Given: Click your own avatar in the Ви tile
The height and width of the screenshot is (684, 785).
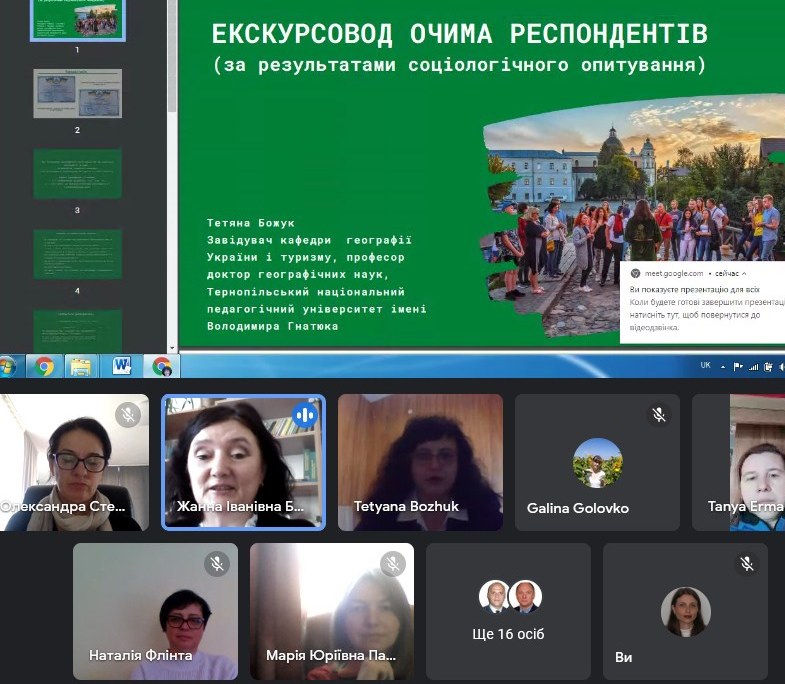Looking at the screenshot, I should pyautogui.click(x=685, y=612).
